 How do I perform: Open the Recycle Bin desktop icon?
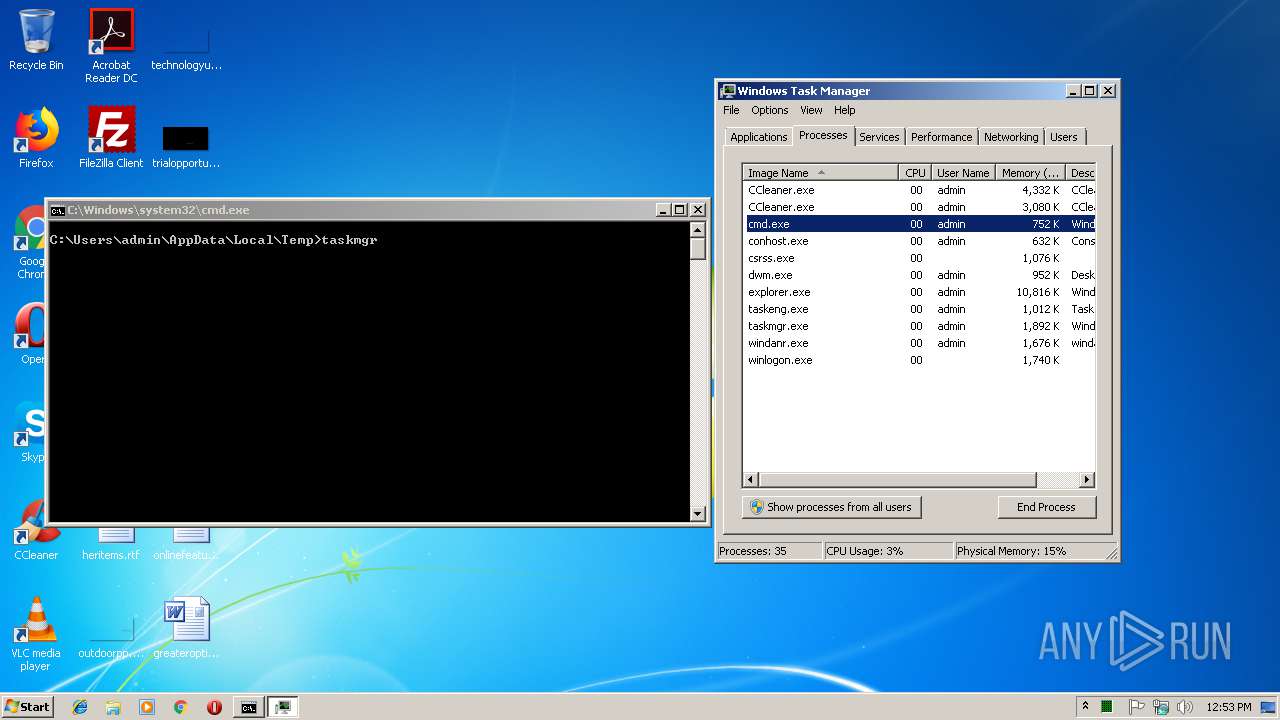tap(36, 40)
